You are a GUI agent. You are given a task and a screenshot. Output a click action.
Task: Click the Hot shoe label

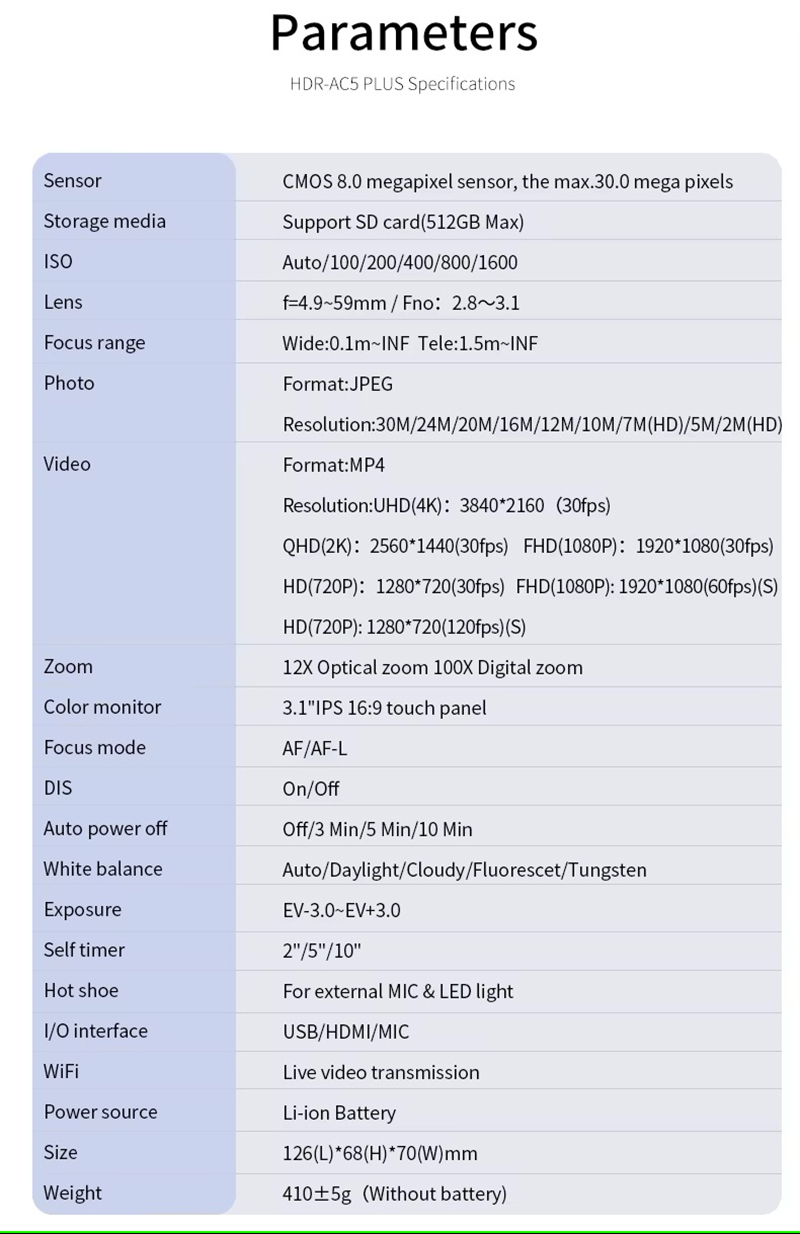[x=81, y=991]
